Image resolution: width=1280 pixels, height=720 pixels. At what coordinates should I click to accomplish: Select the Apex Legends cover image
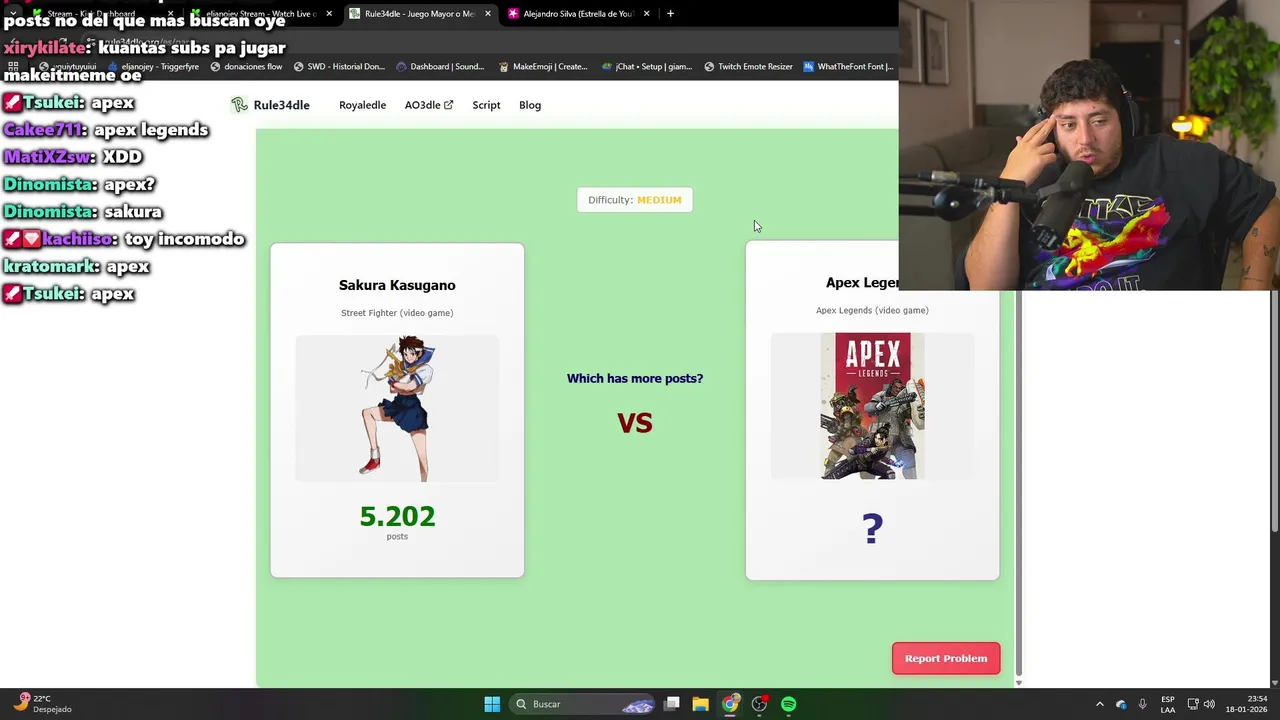click(872, 406)
